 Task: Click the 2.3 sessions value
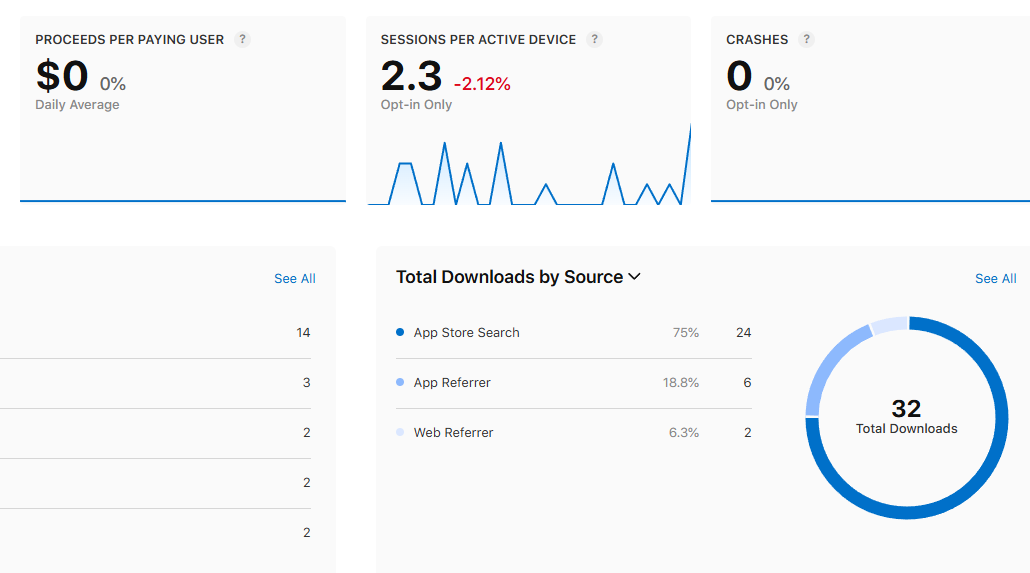[411, 76]
